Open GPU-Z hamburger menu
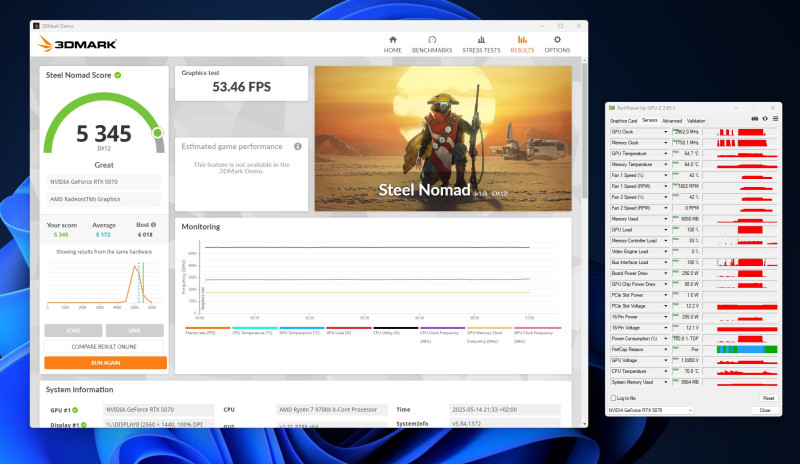This screenshot has width=800, height=464. (775, 119)
